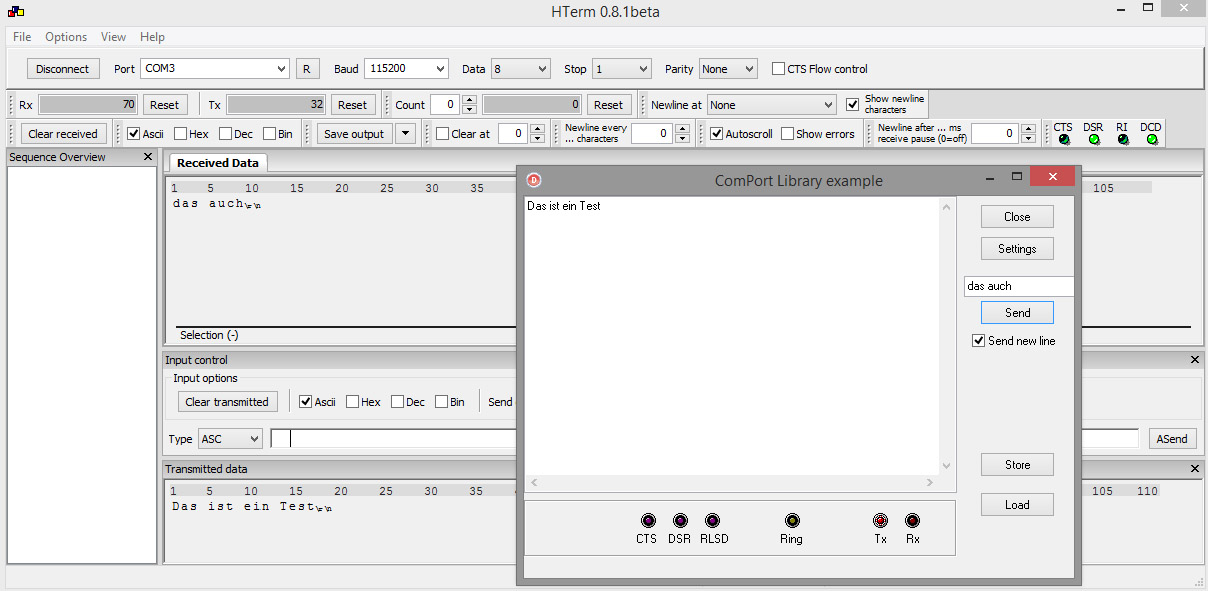Toggle Send new line in ComPort window
The width and height of the screenshot is (1208, 591).
[x=979, y=341]
